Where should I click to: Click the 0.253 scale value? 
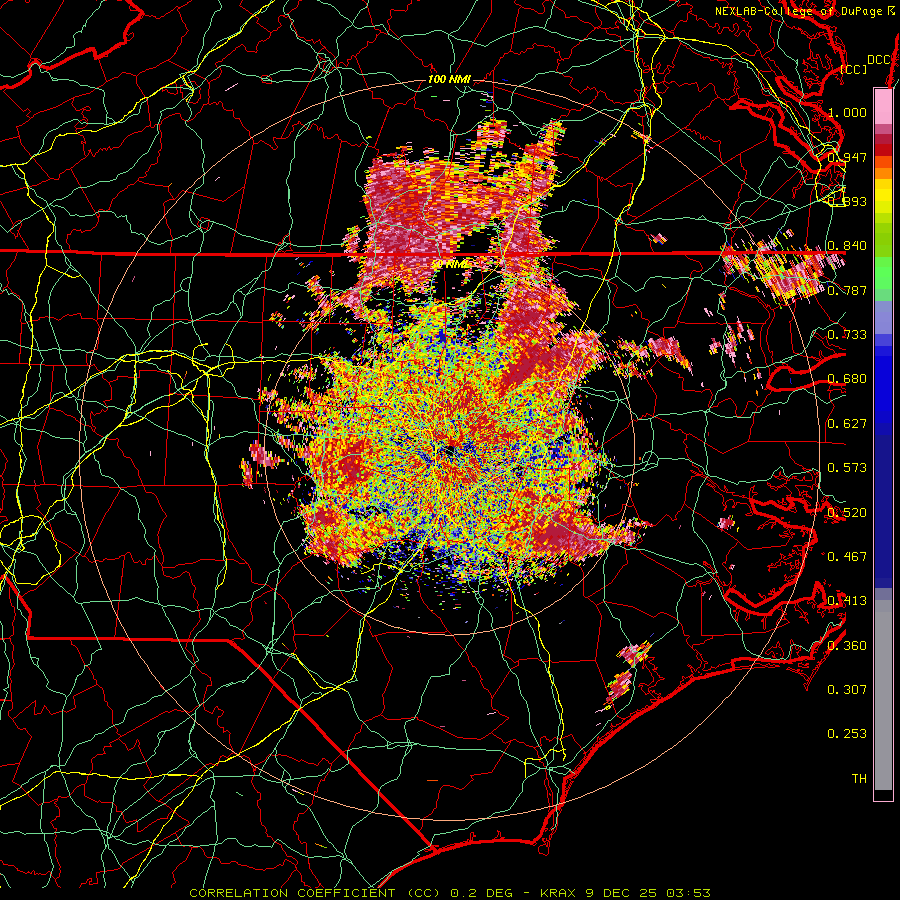847,734
